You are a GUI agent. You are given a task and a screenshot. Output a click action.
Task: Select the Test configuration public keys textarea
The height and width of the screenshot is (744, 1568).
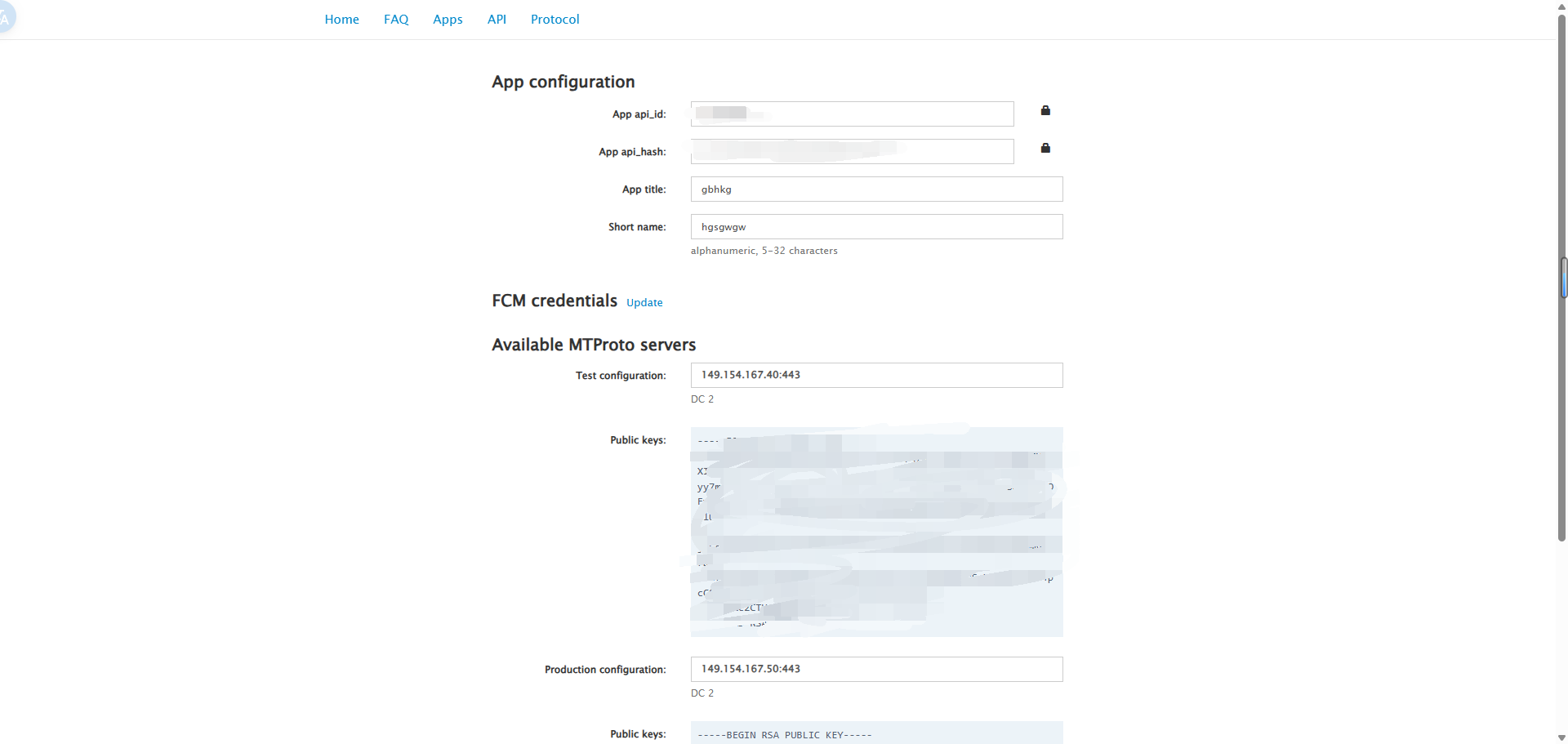pyautogui.click(x=875, y=531)
